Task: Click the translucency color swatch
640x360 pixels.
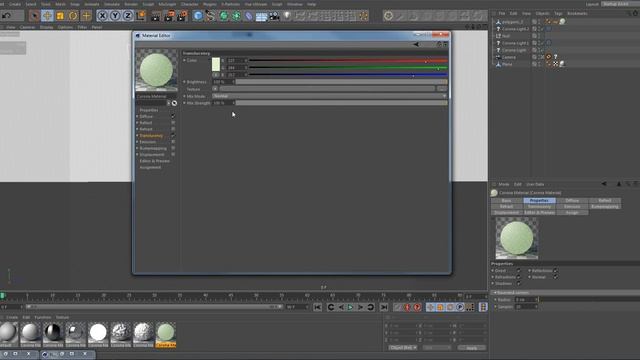Action: 216,64
